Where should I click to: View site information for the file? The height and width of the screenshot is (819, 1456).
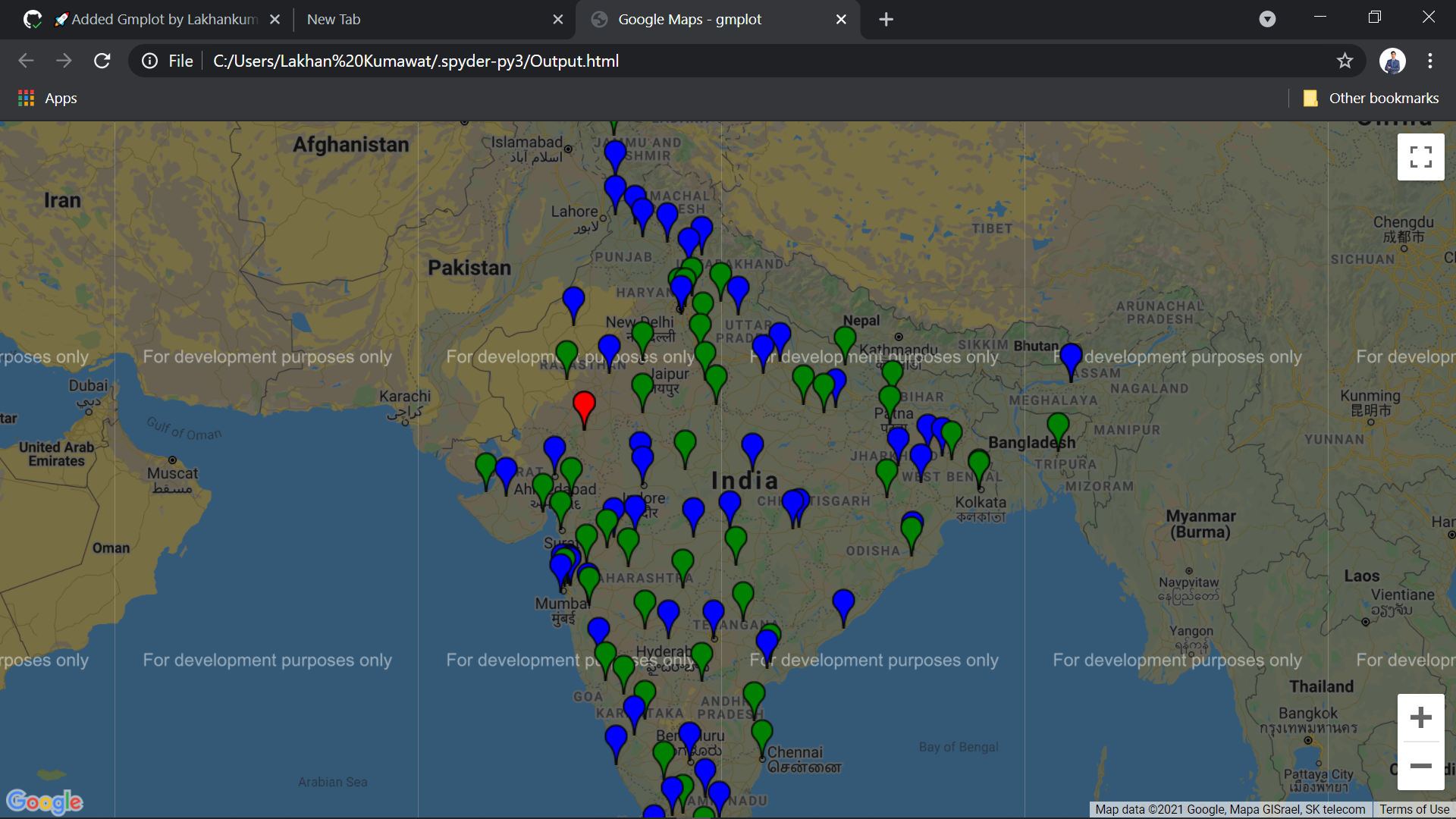[x=150, y=61]
